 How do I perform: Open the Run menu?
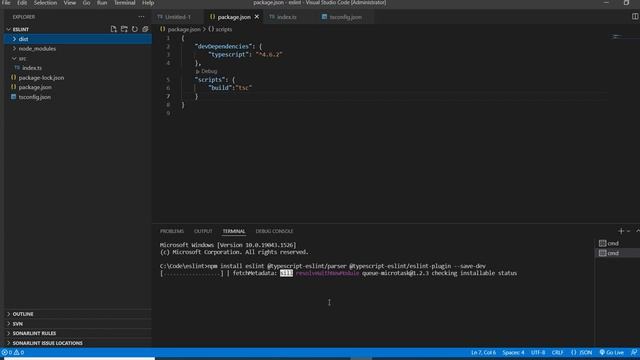click(x=102, y=3)
